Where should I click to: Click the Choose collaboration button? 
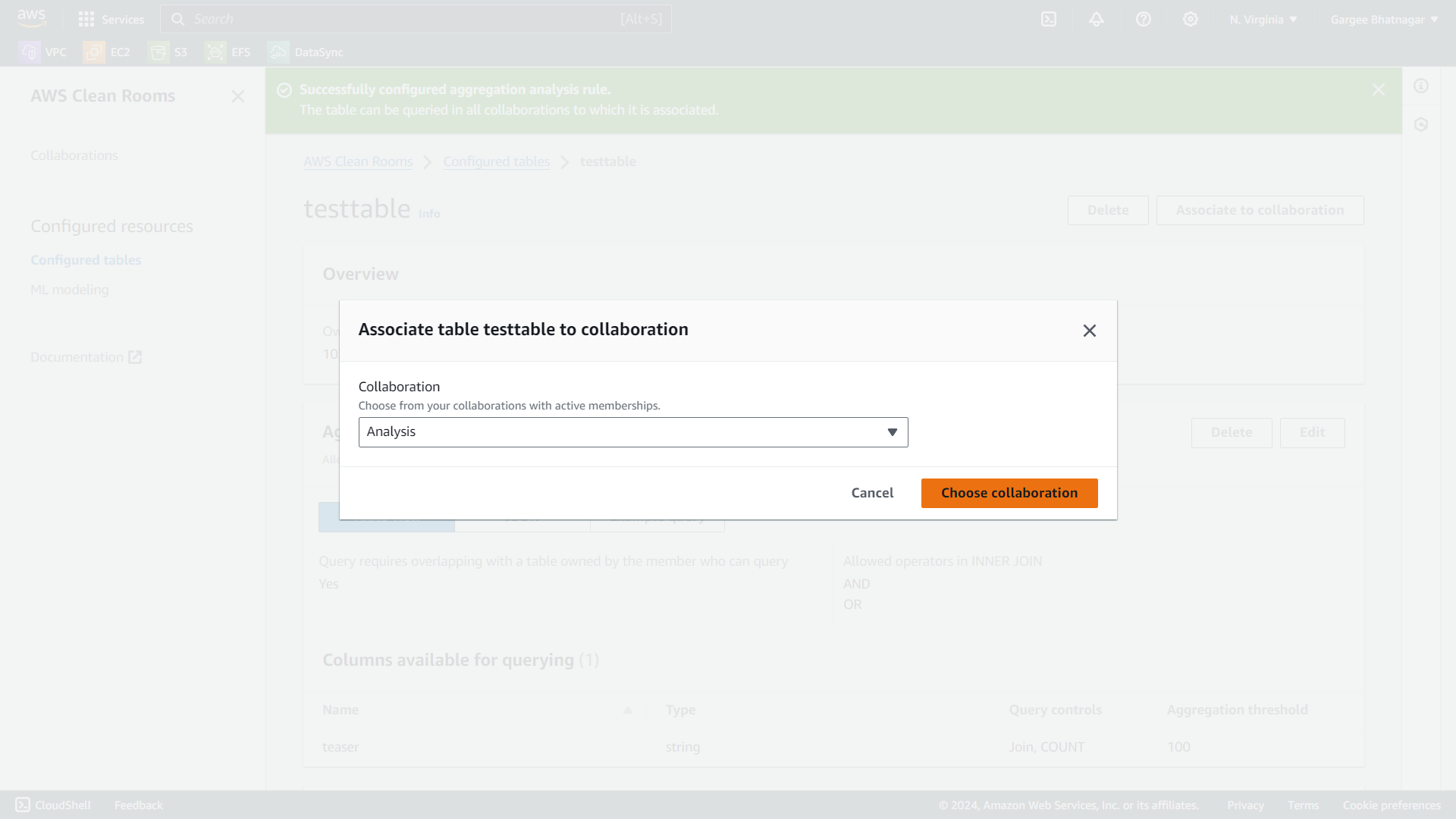point(1009,493)
